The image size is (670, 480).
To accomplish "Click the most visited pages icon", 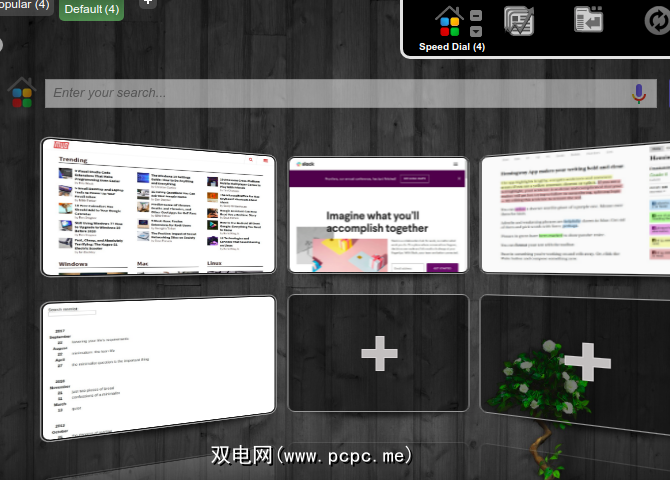I will pyautogui.click(x=519, y=21).
